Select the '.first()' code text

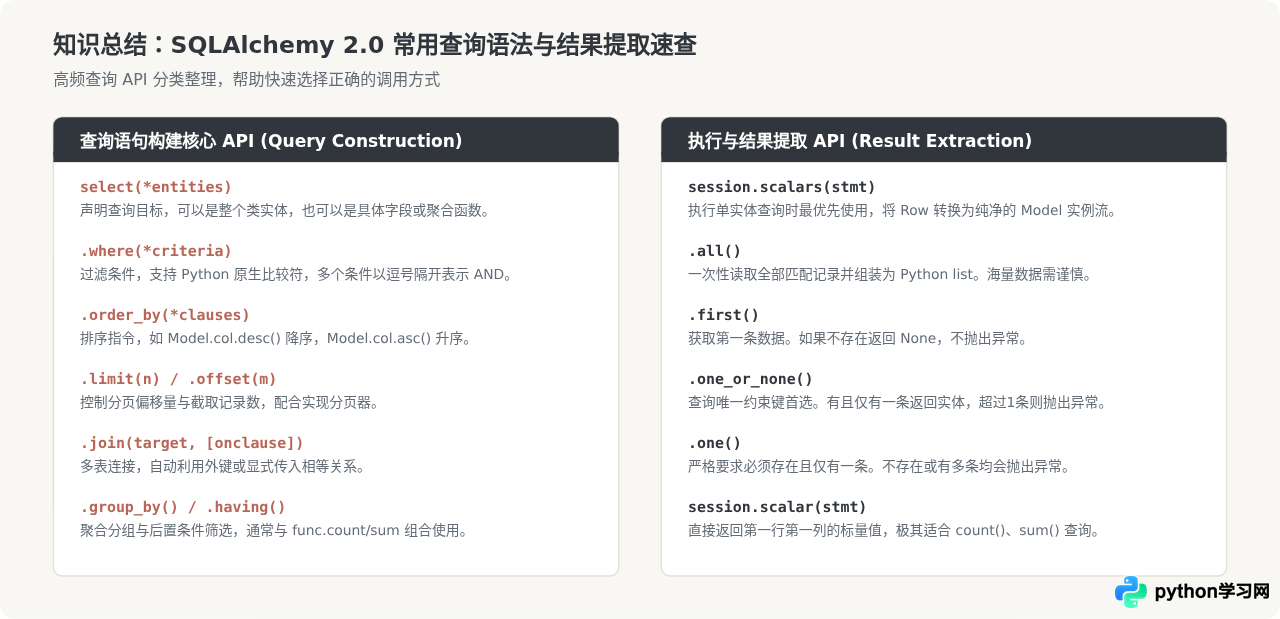click(x=724, y=315)
